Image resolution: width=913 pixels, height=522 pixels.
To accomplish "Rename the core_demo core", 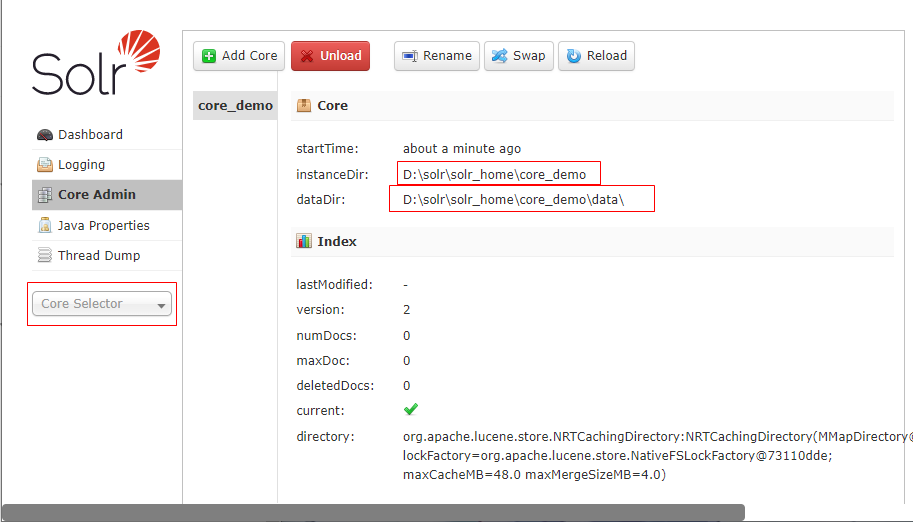I will point(437,56).
